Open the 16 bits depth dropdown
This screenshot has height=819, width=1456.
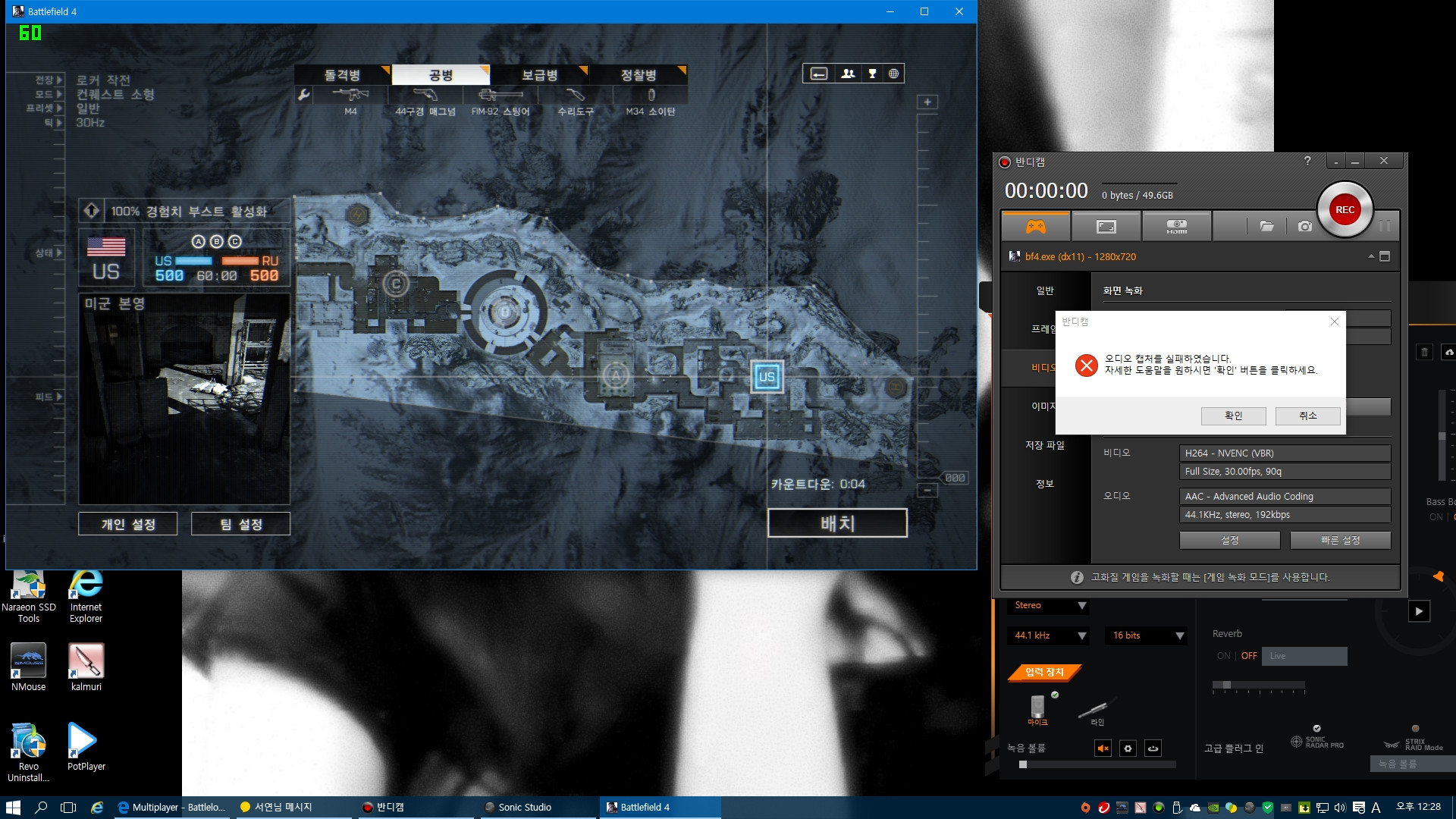click(1147, 635)
